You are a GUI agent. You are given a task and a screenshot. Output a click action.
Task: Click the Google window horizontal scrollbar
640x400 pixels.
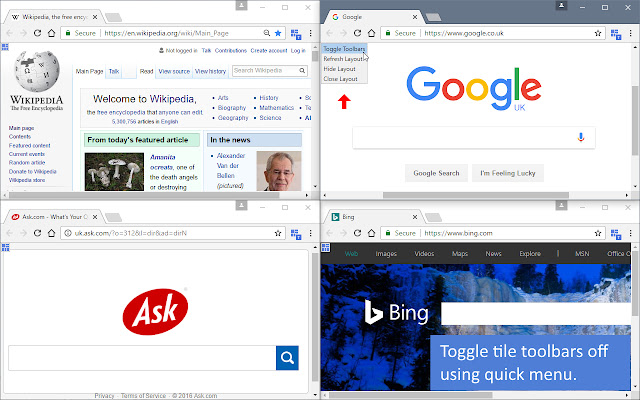click(x=476, y=195)
